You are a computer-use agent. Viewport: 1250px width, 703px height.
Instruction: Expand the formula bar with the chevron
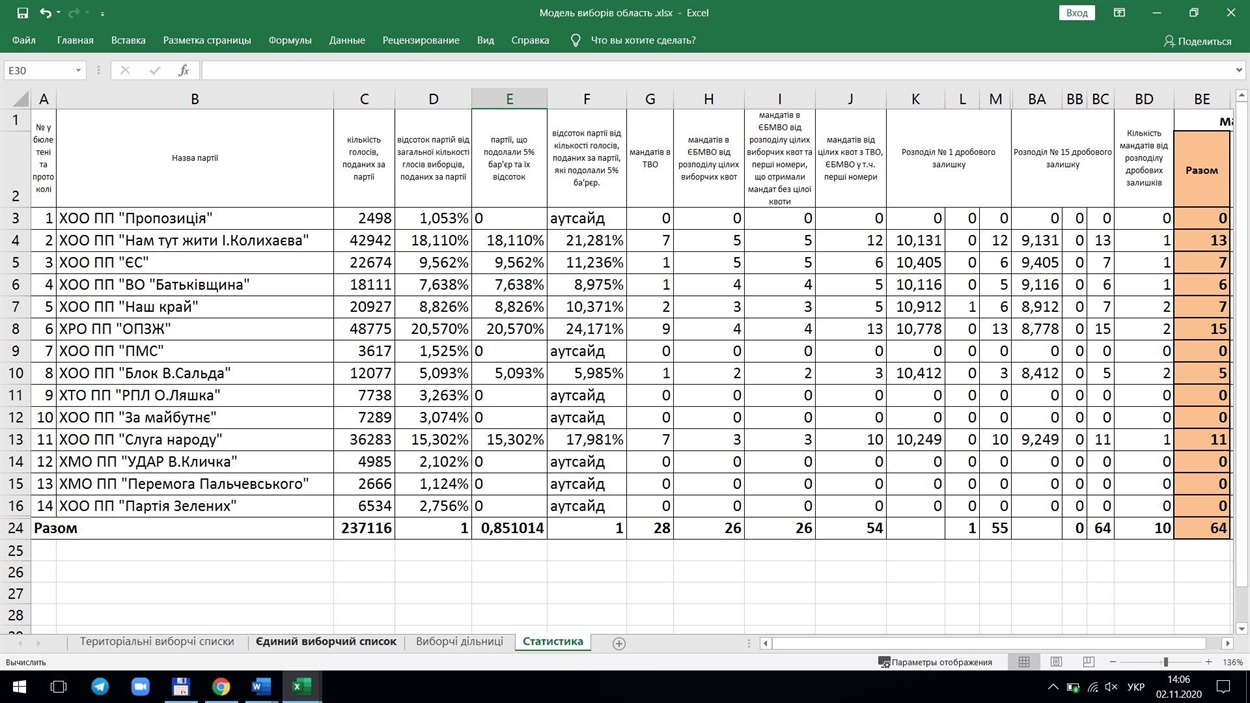point(1239,71)
